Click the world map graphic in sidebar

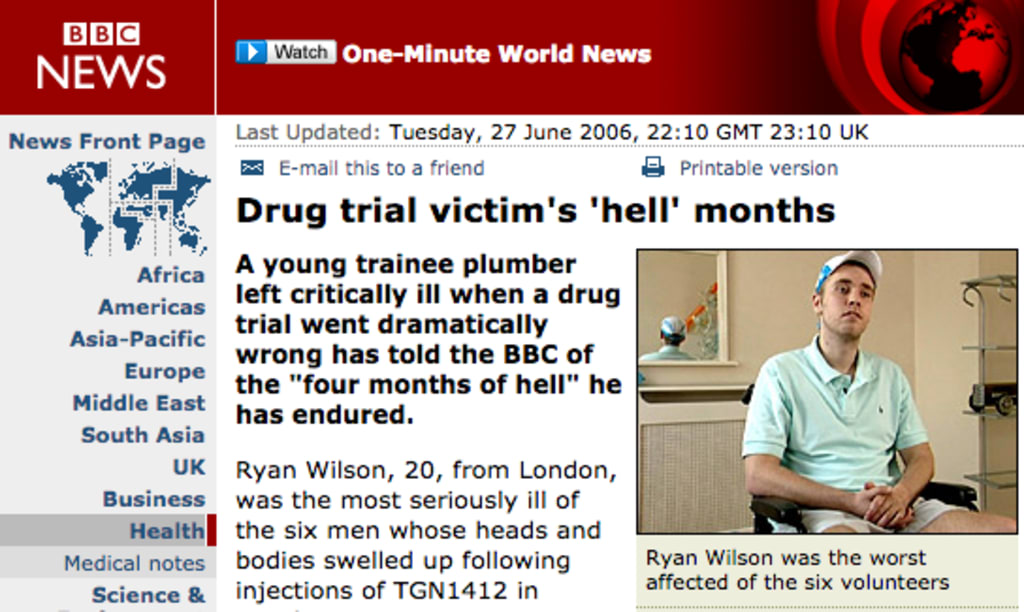pos(129,208)
